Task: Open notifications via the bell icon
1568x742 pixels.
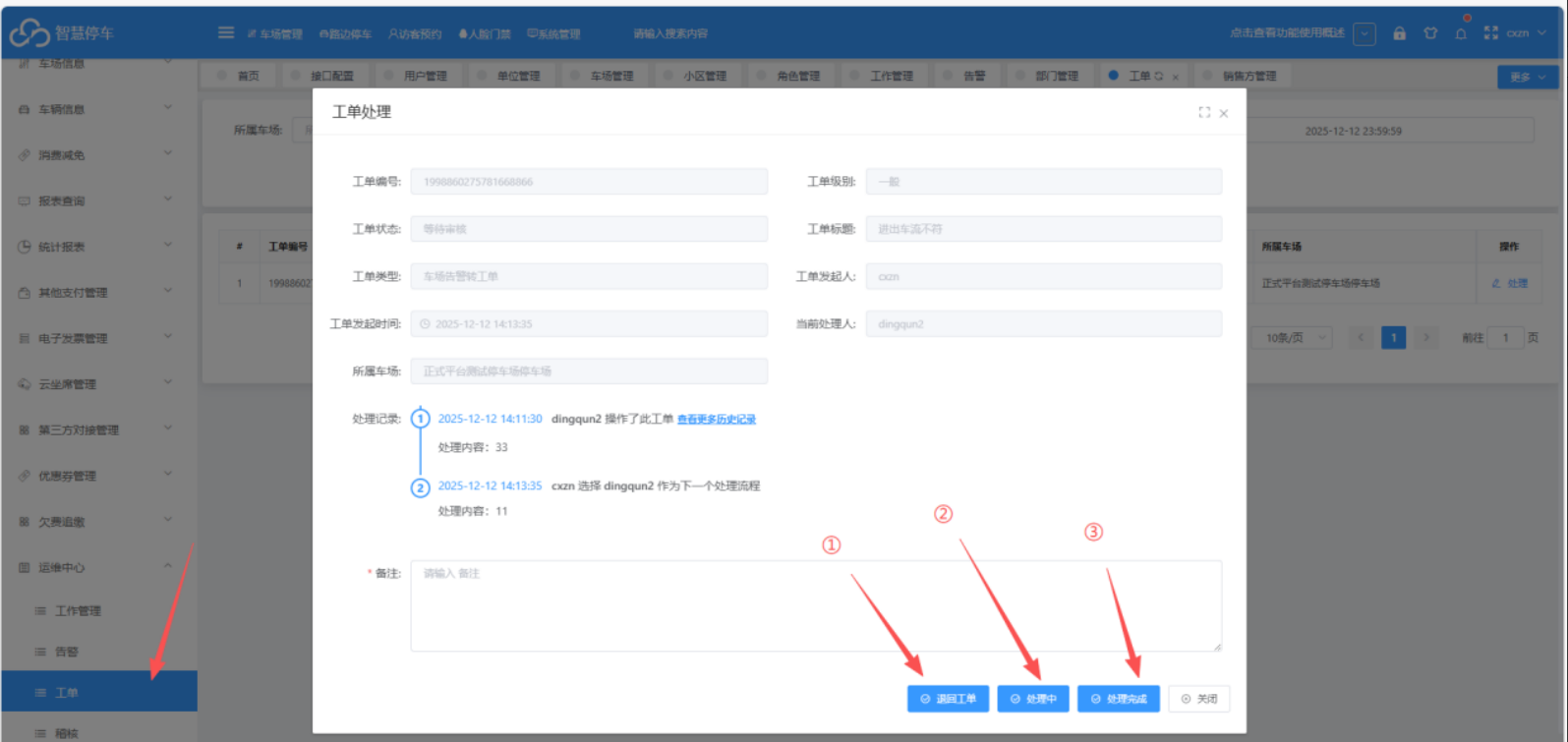Action: 1461,33
